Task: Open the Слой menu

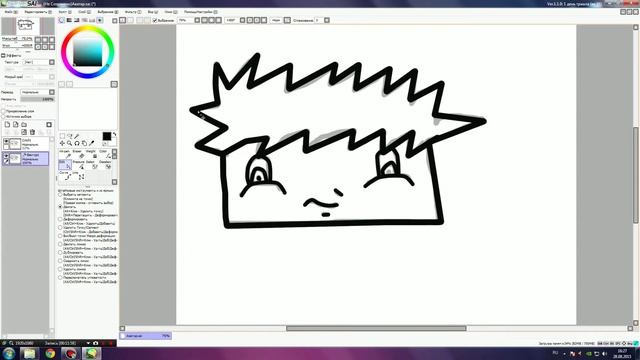Action: (x=84, y=12)
